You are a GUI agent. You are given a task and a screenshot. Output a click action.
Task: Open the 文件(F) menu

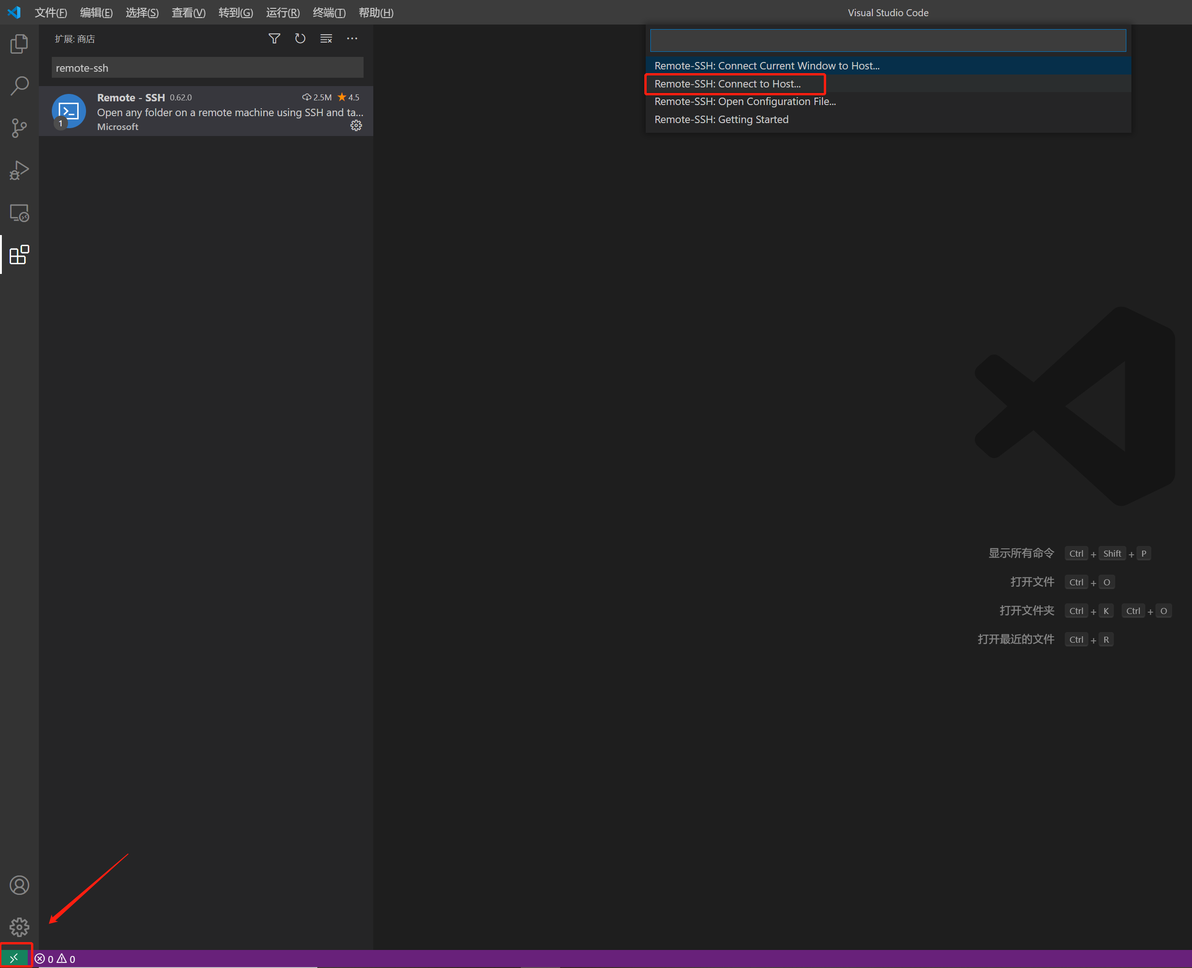[x=51, y=13]
